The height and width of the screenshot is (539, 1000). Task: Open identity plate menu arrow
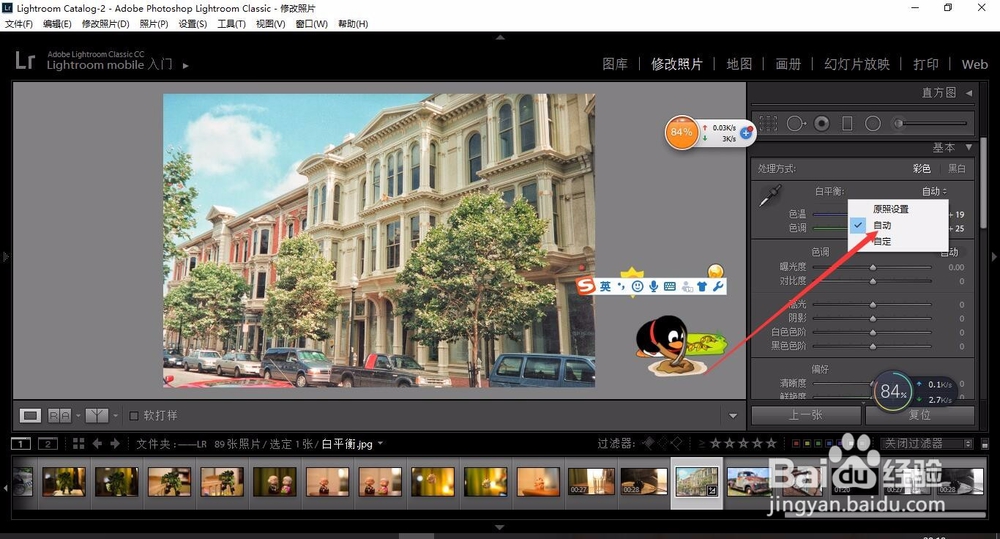click(186, 65)
